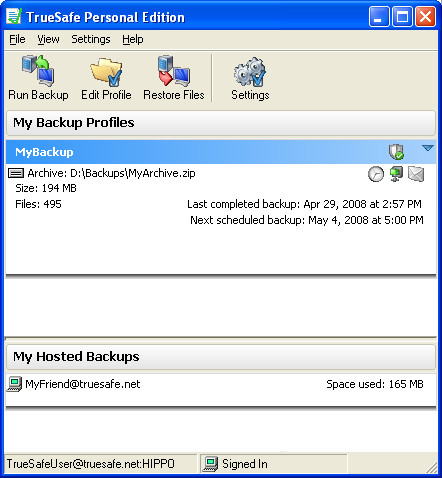
Task: Open the Help menu
Action: 132,39
